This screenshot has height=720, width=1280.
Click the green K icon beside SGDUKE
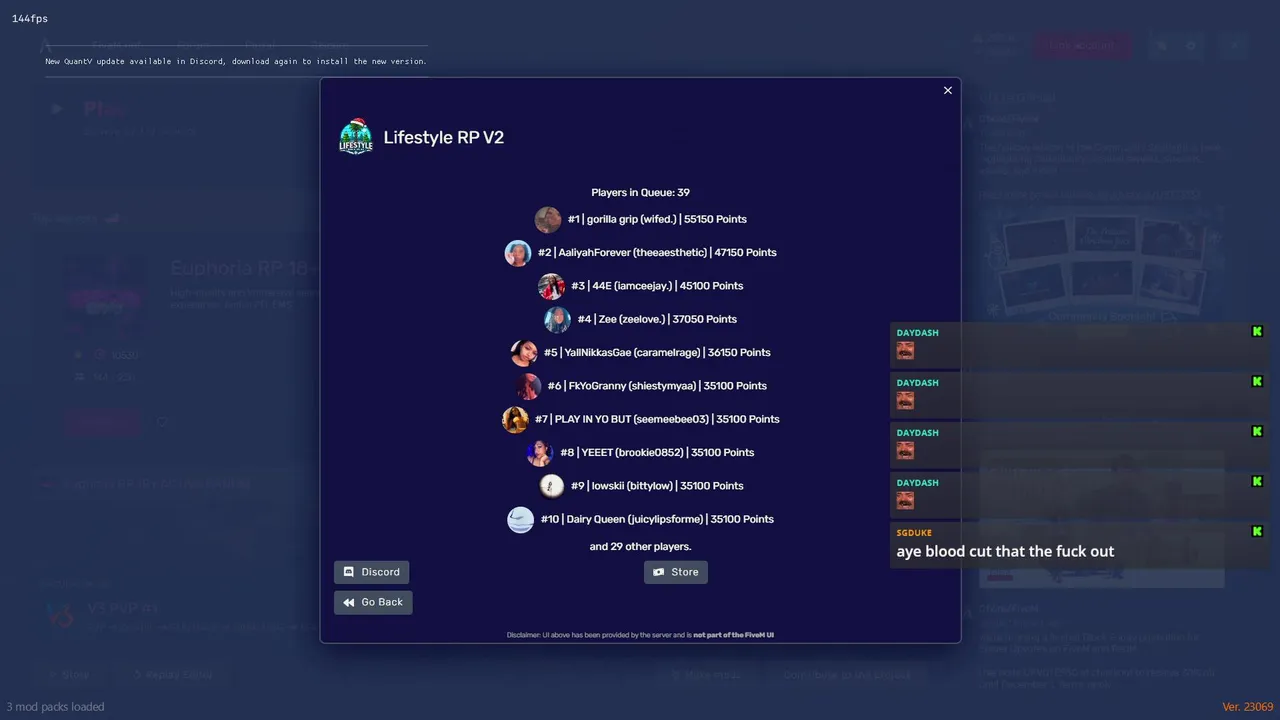[x=1257, y=531]
